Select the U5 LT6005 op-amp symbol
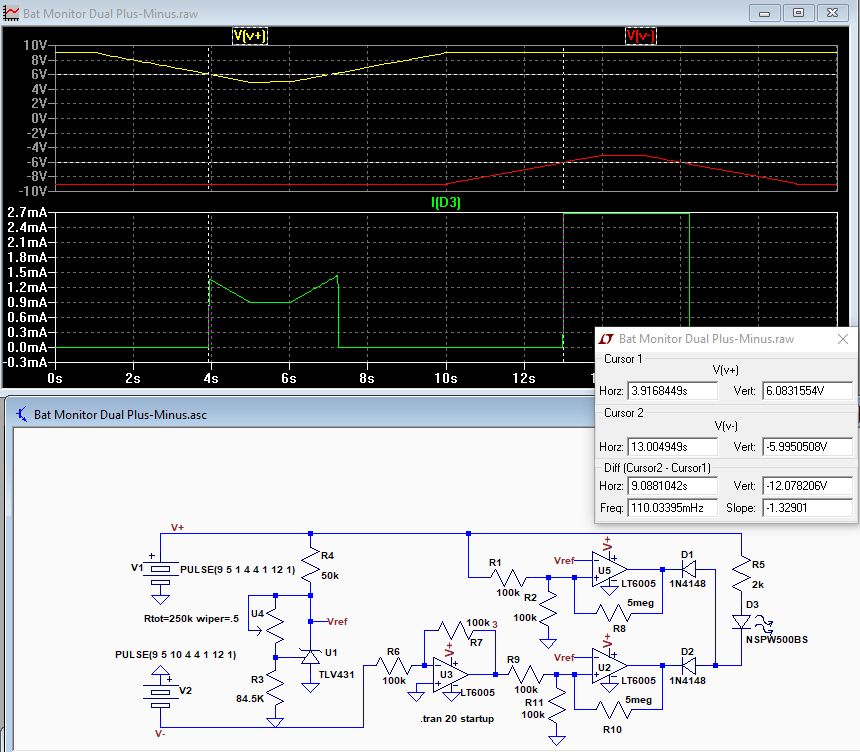 pyautogui.click(x=609, y=570)
